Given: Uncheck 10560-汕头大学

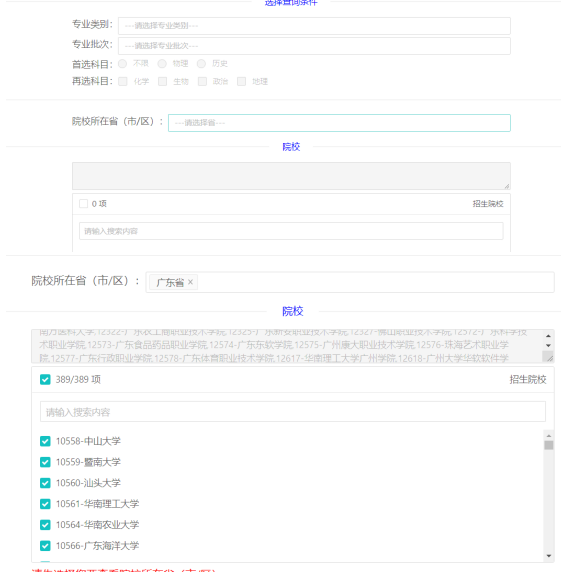Looking at the screenshot, I should (45, 483).
